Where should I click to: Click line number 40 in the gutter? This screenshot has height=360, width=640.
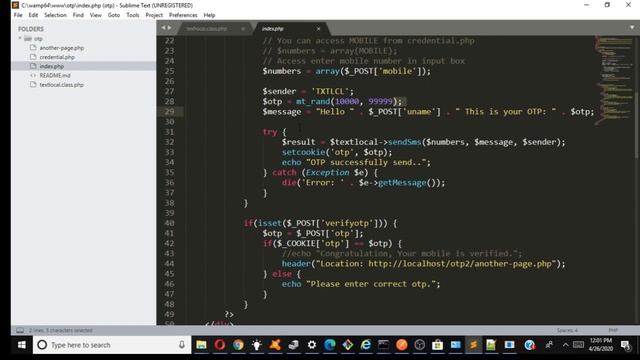click(x=169, y=223)
